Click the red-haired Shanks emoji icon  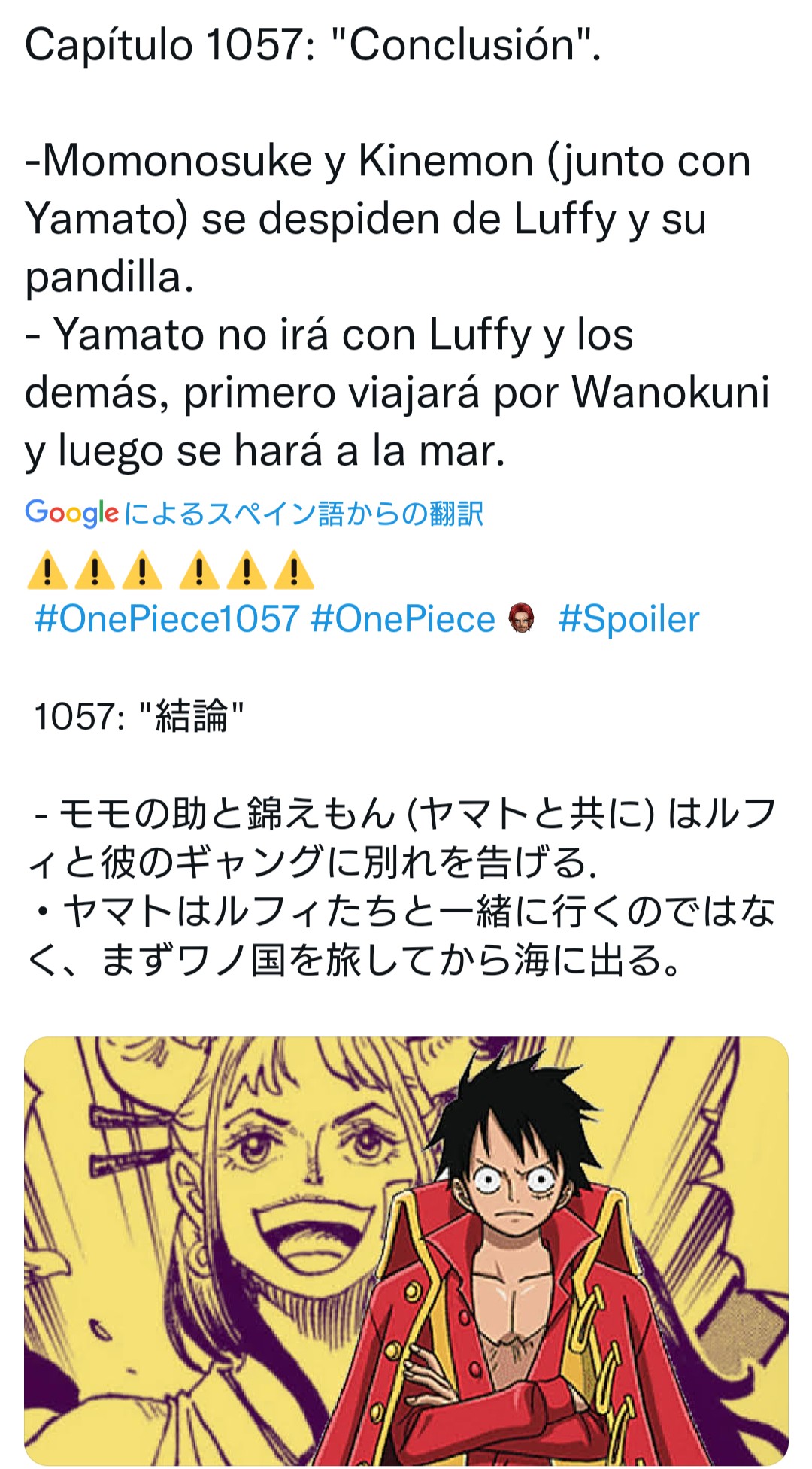[x=521, y=618]
